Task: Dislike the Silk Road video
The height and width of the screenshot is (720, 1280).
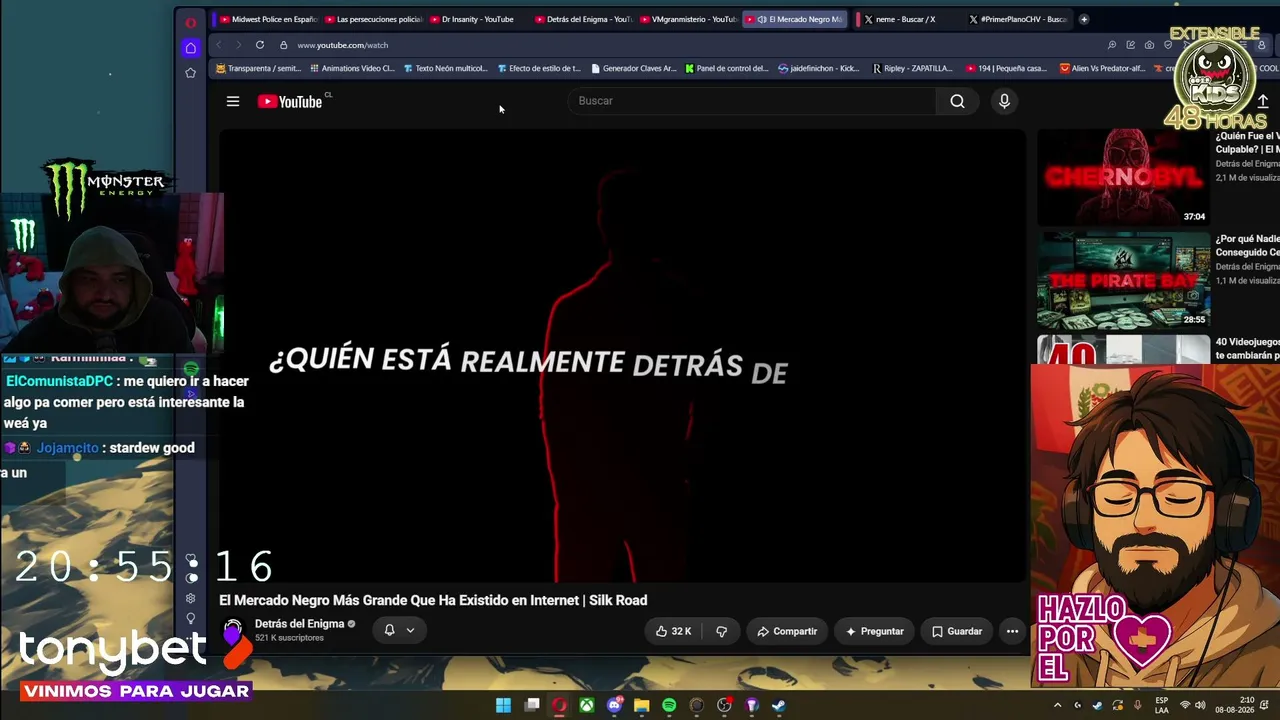Action: coord(721,631)
